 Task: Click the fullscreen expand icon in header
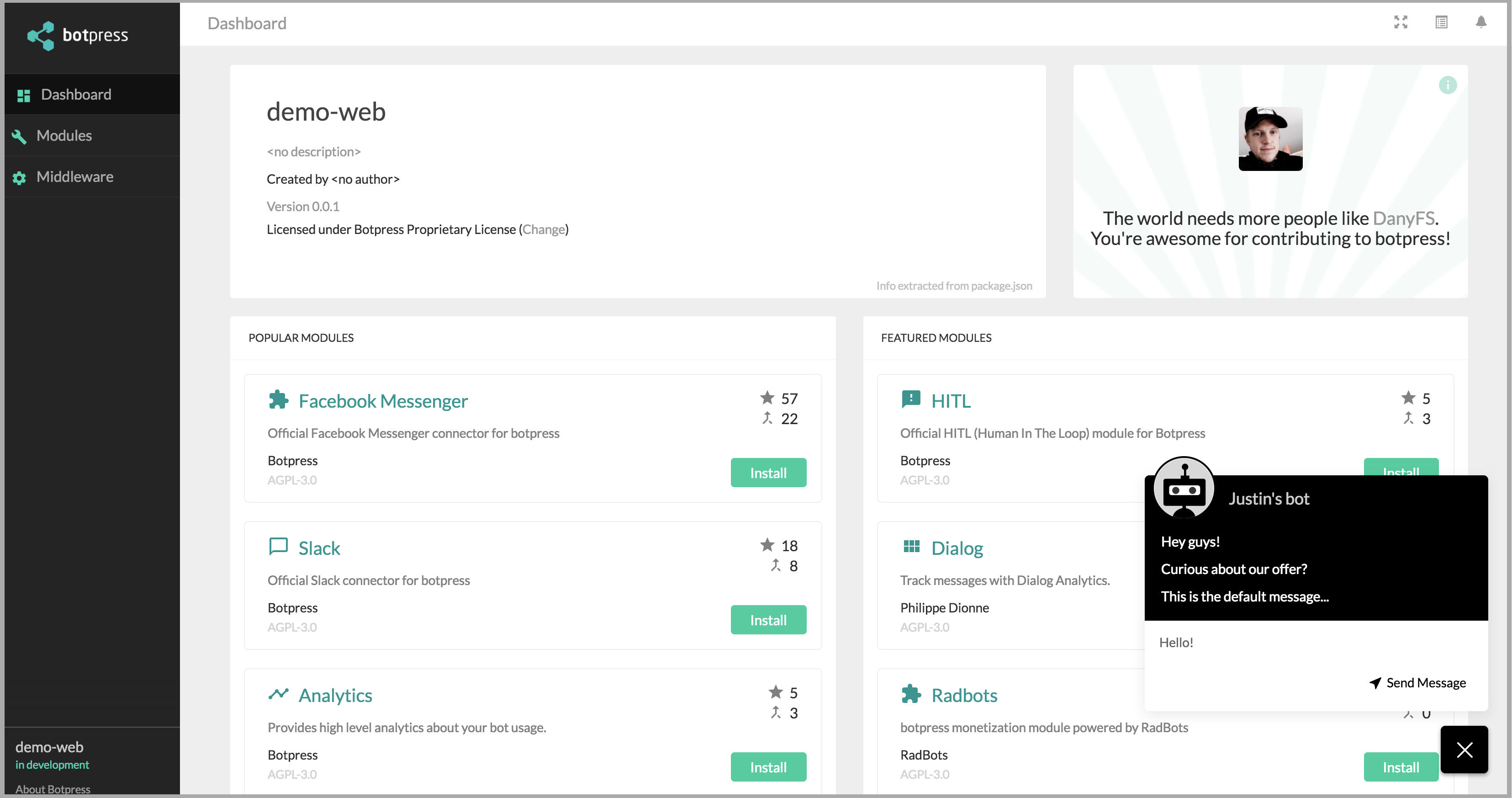pyautogui.click(x=1401, y=22)
